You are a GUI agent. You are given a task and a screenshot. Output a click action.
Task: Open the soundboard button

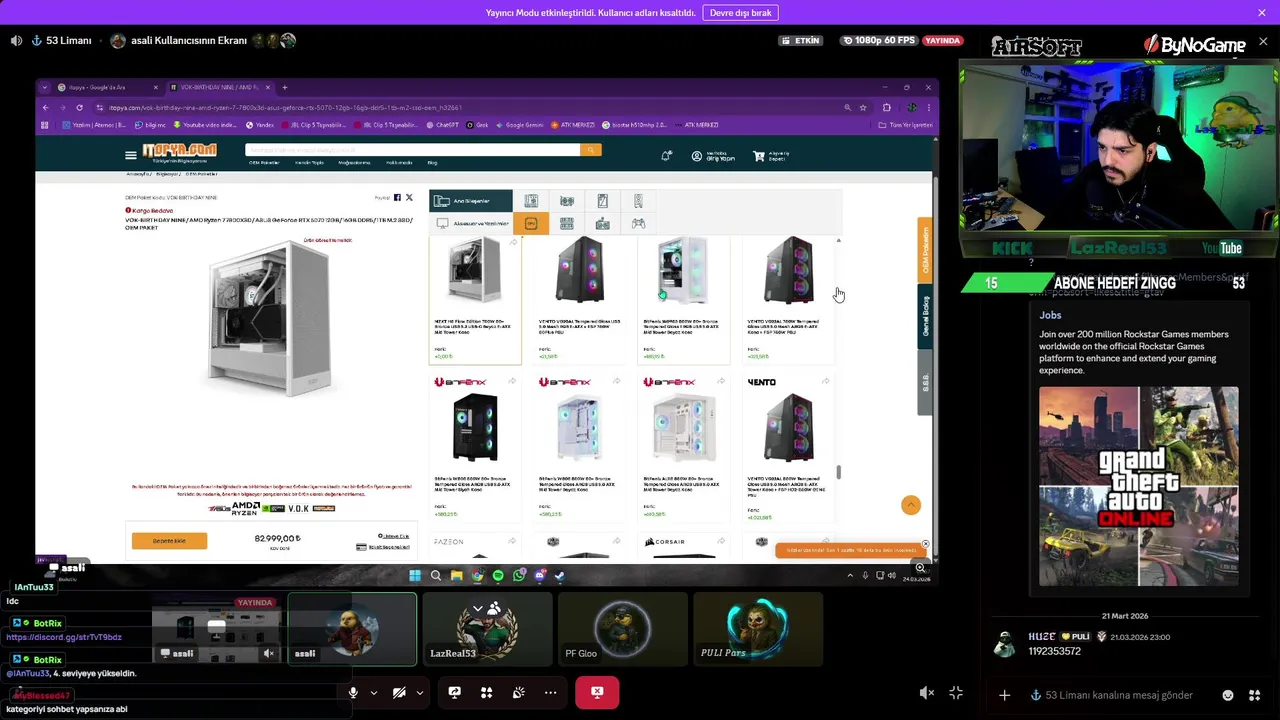click(518, 692)
